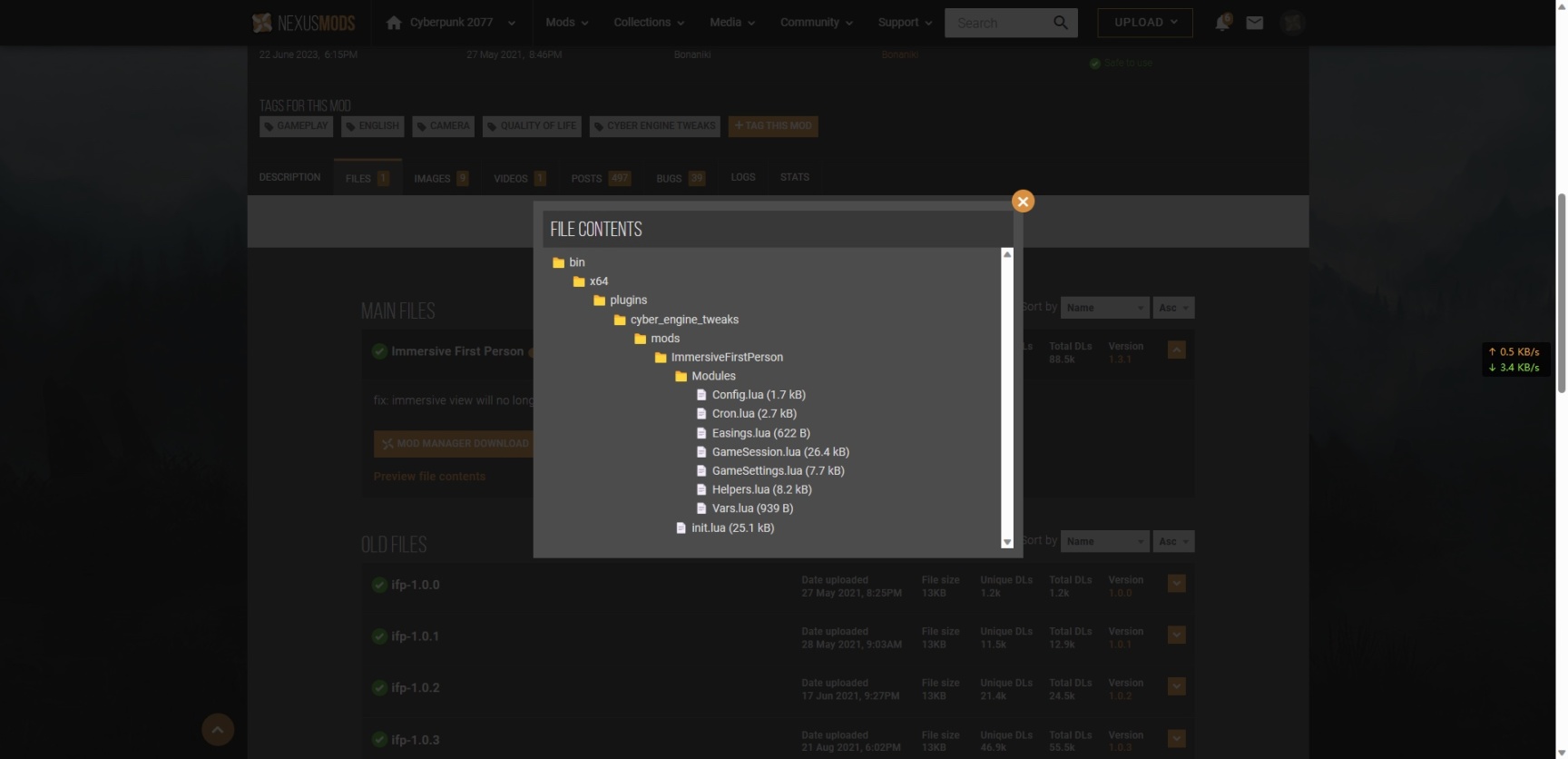Open Old Files sort-by Name dropdown
Screen dimensions: 1568x759
point(1105,541)
